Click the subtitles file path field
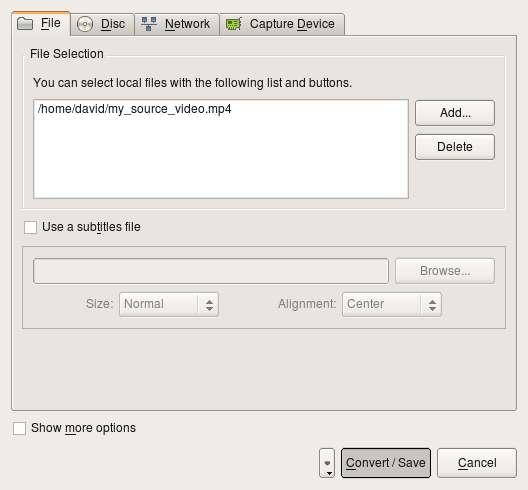Image resolution: width=528 pixels, height=490 pixels. pos(211,271)
